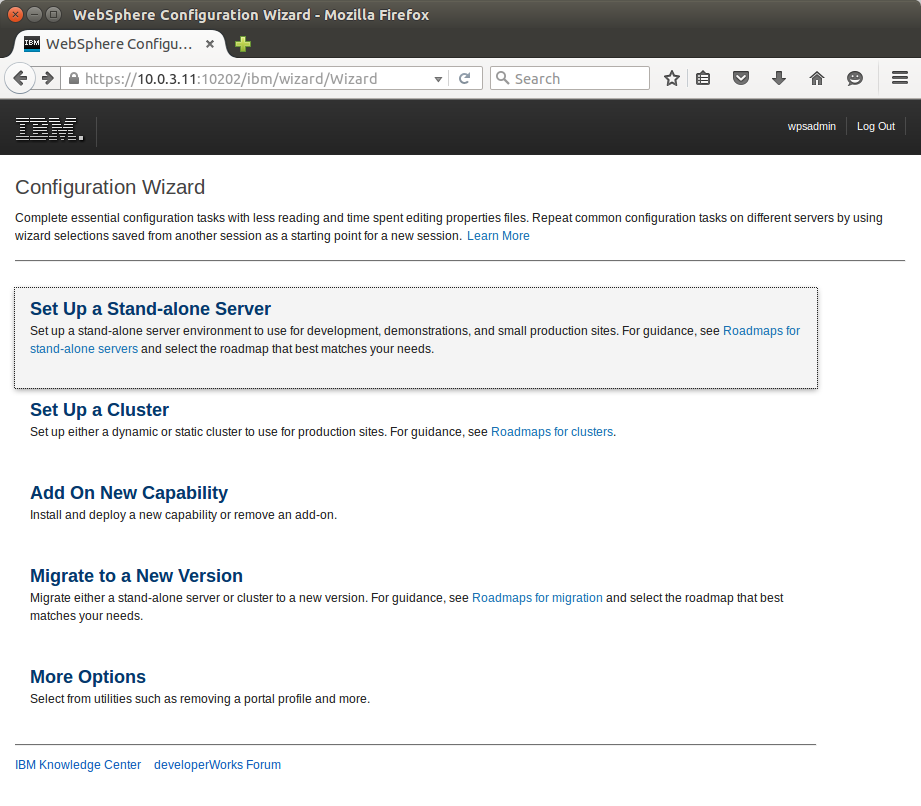The image size is (921, 806).
Task: Select Add On New Capability
Action: (129, 493)
